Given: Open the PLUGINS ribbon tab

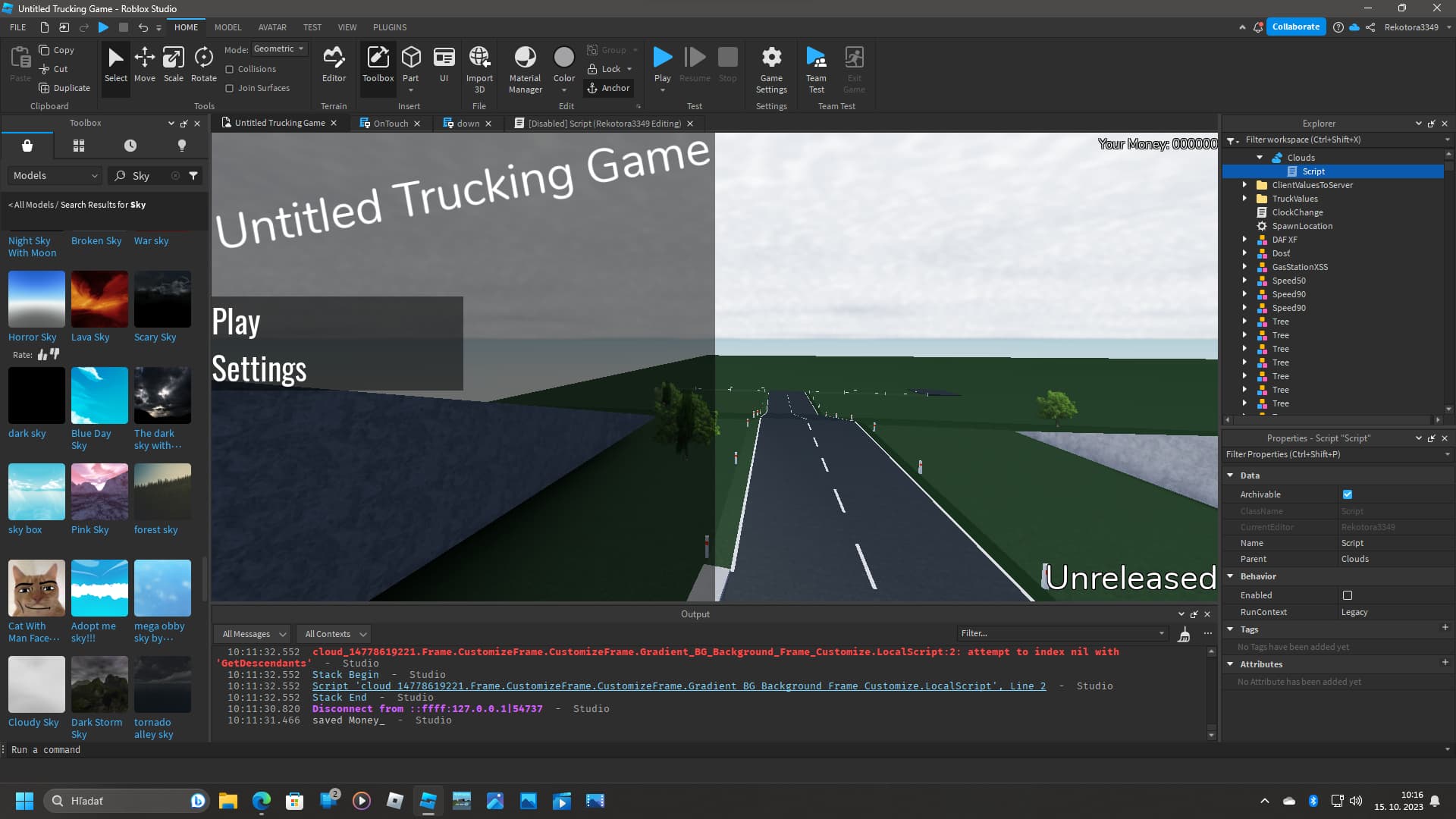Looking at the screenshot, I should [x=390, y=27].
